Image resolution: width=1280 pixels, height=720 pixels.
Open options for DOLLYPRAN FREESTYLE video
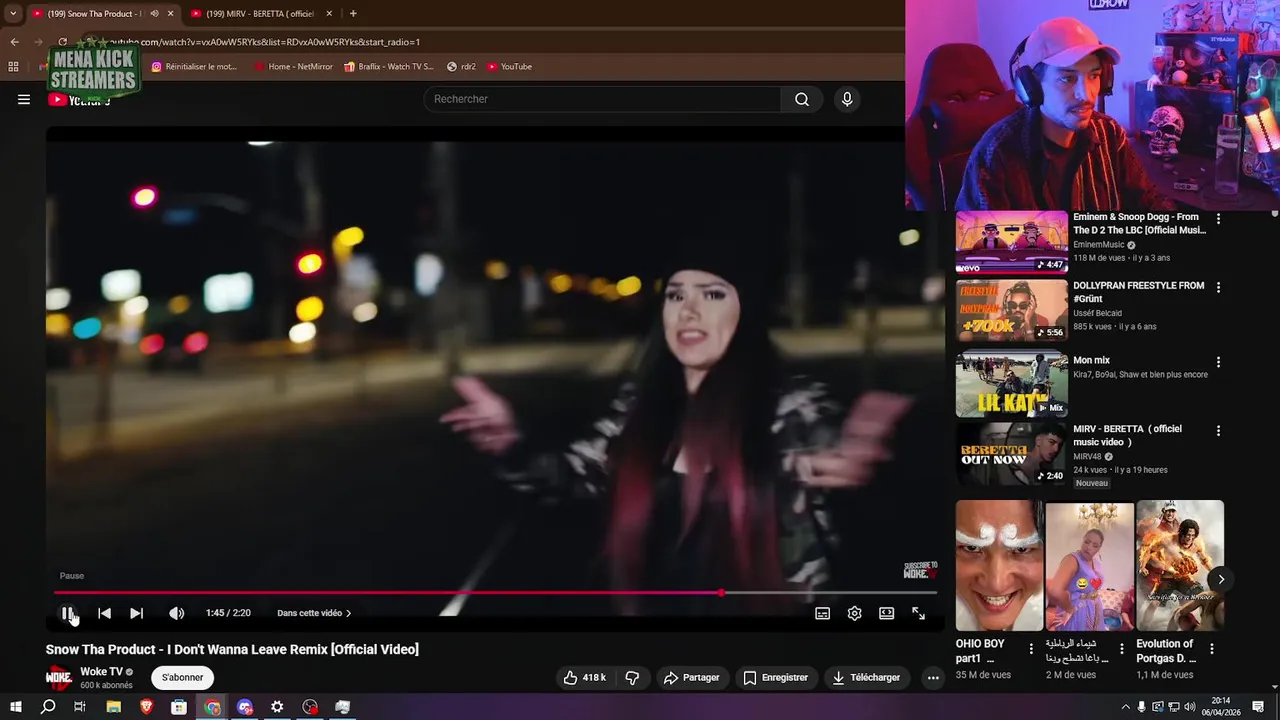pyautogui.click(x=1218, y=287)
